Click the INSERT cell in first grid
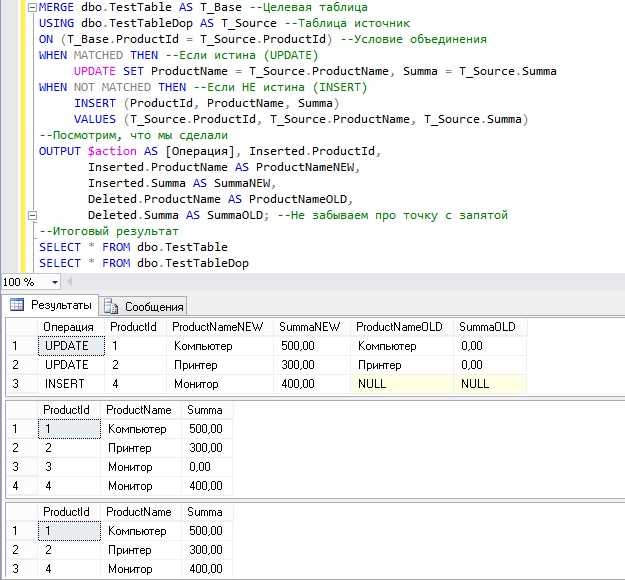 pyautogui.click(x=71, y=384)
